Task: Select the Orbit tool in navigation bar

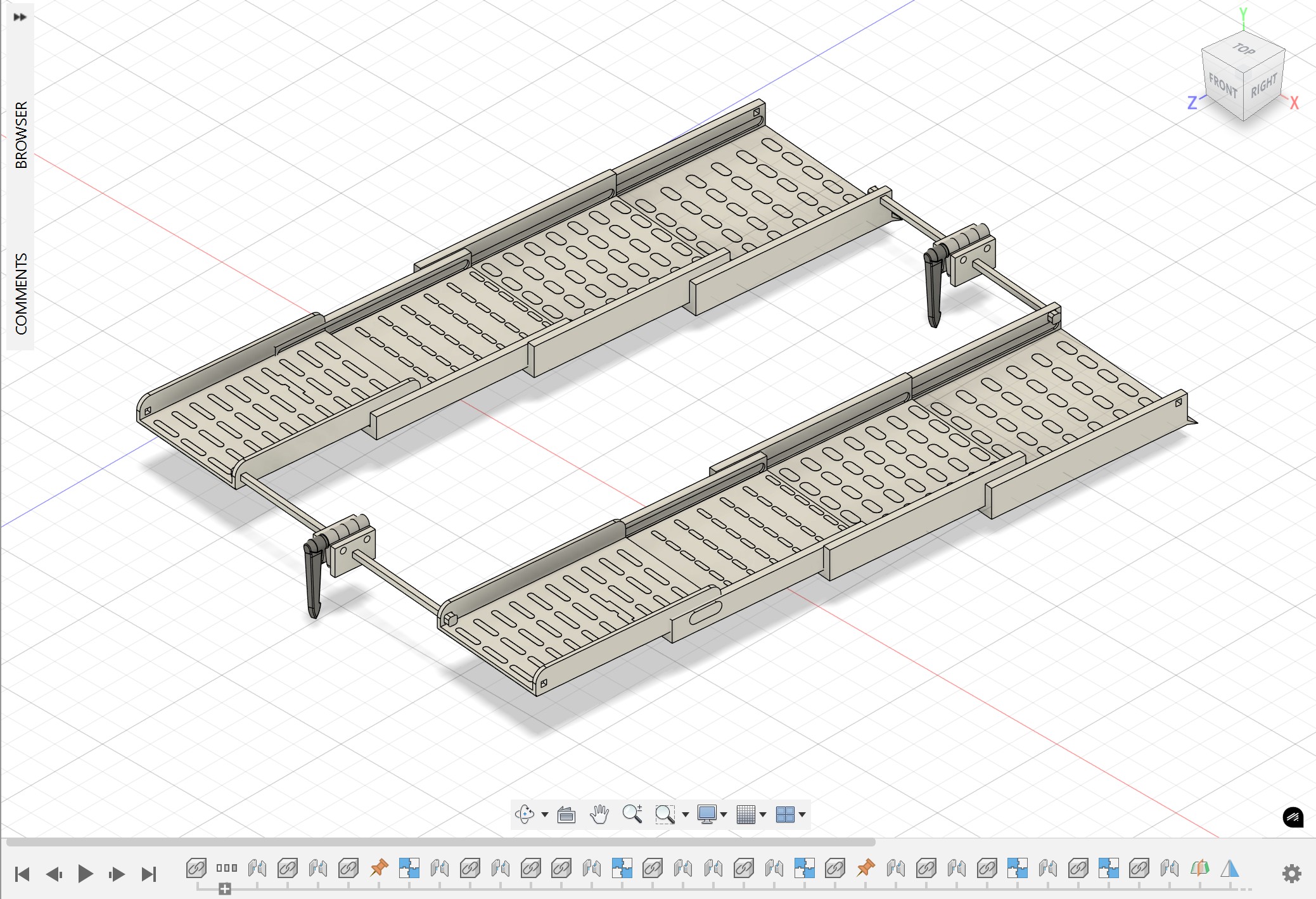Action: tap(525, 814)
